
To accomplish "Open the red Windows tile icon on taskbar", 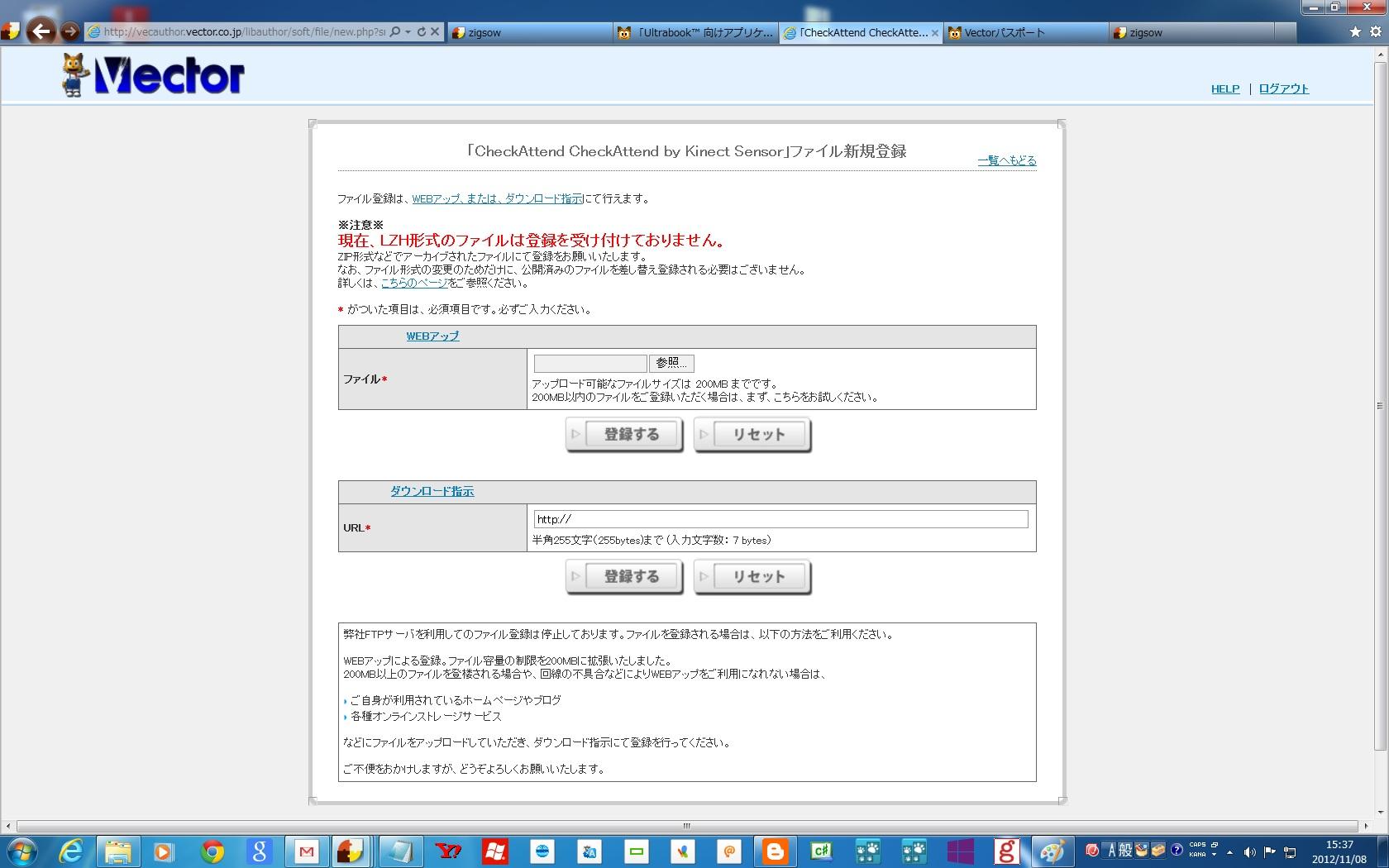I will [495, 851].
